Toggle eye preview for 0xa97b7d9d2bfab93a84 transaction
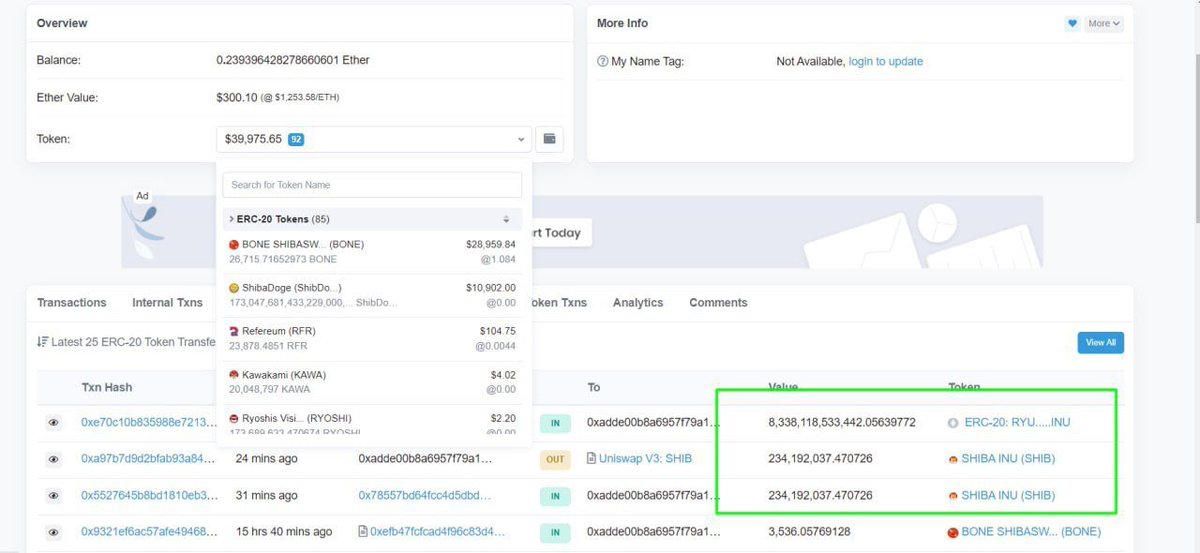The image size is (1200, 553). coord(54,459)
